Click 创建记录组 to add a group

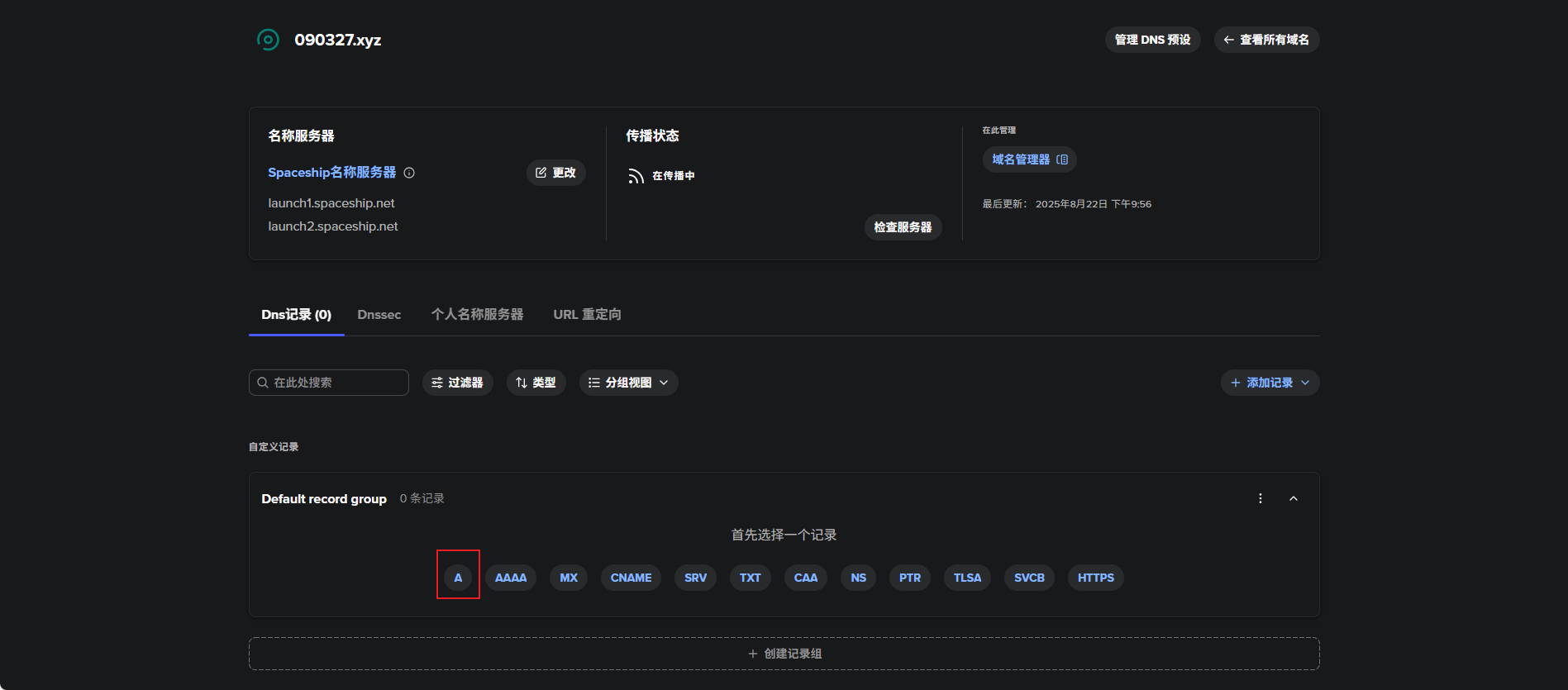point(784,654)
